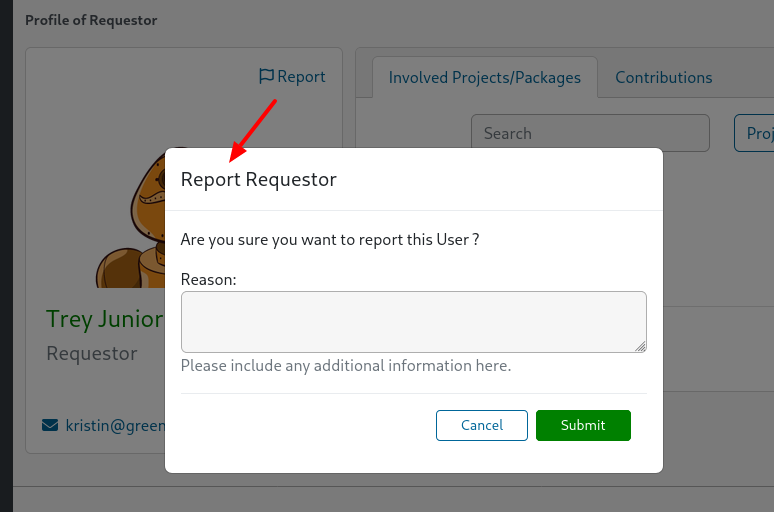Click the Reason: field label

(x=208, y=279)
